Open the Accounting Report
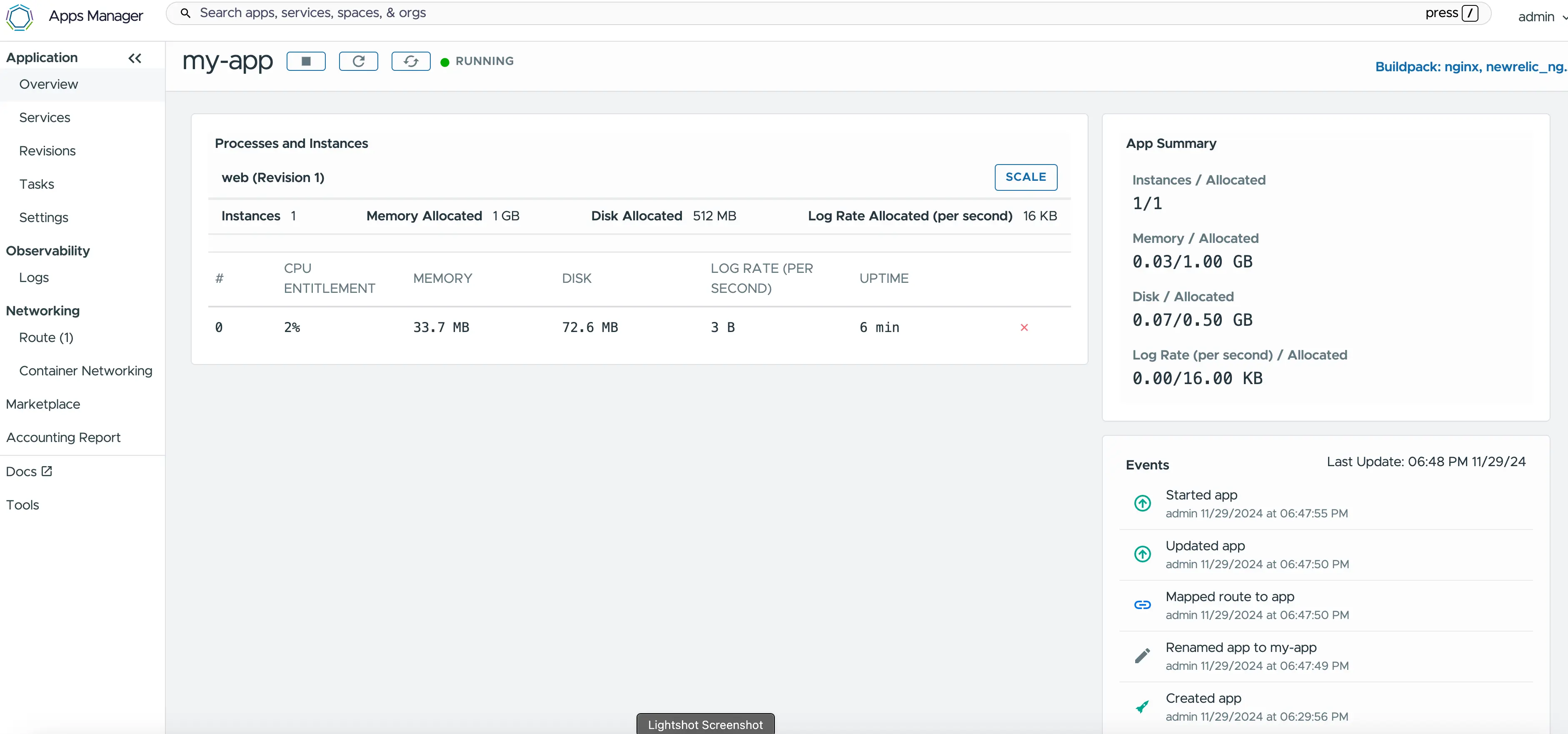 click(x=63, y=437)
